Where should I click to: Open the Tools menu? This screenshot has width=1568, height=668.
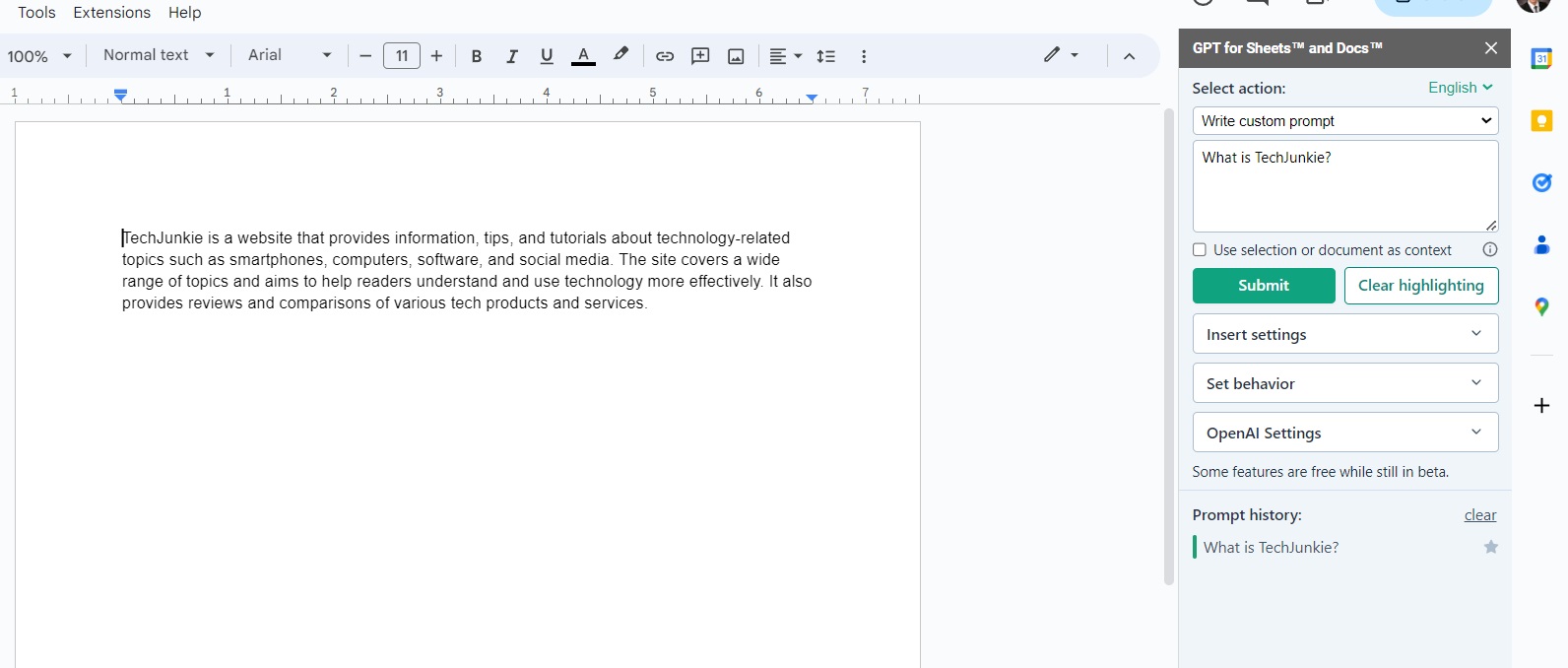[x=36, y=12]
